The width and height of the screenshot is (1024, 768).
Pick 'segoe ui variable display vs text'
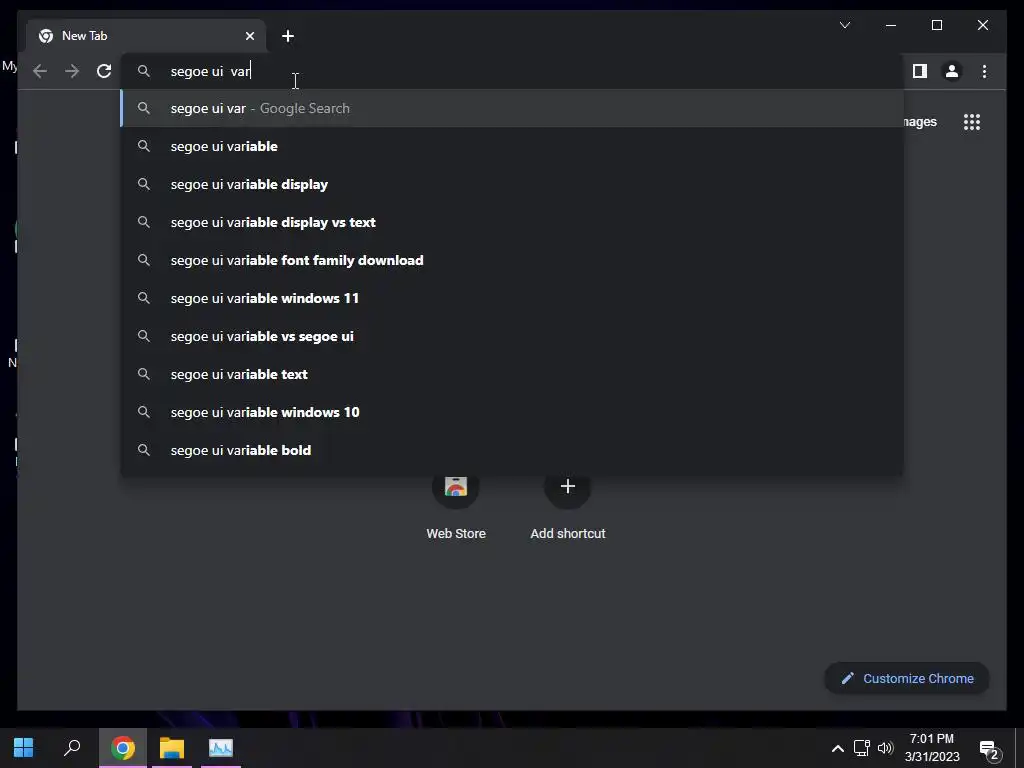click(512, 222)
